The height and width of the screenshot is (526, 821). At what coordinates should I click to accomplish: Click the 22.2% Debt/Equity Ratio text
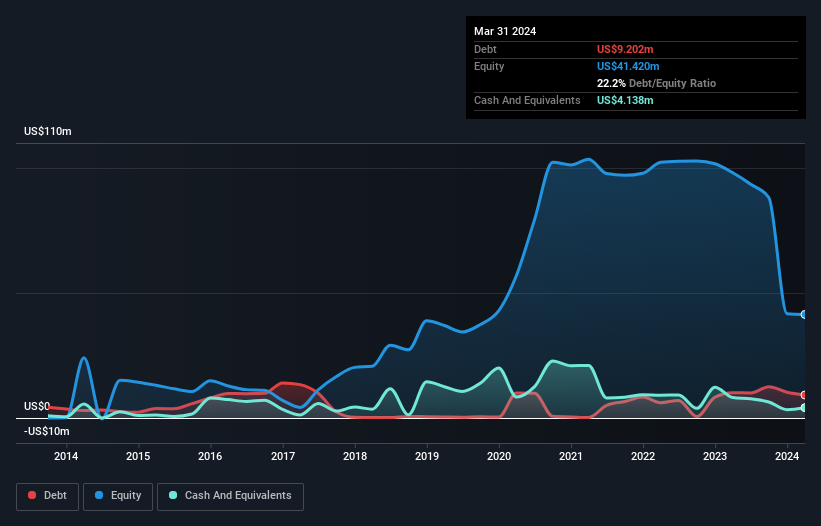coord(656,83)
